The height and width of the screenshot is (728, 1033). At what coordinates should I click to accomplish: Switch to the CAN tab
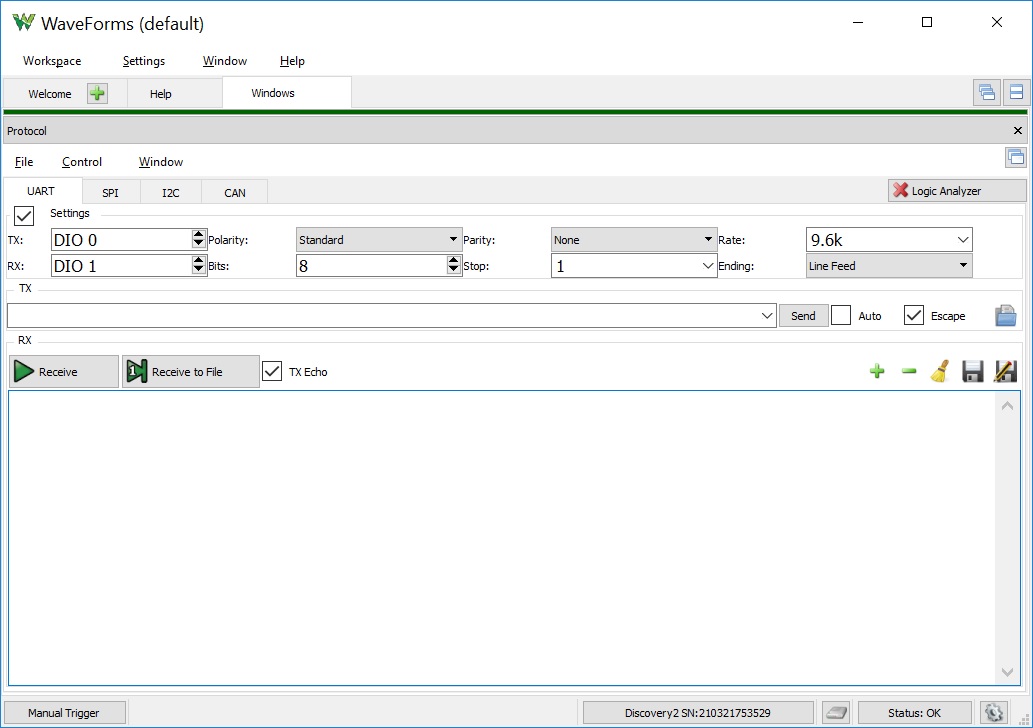[235, 192]
